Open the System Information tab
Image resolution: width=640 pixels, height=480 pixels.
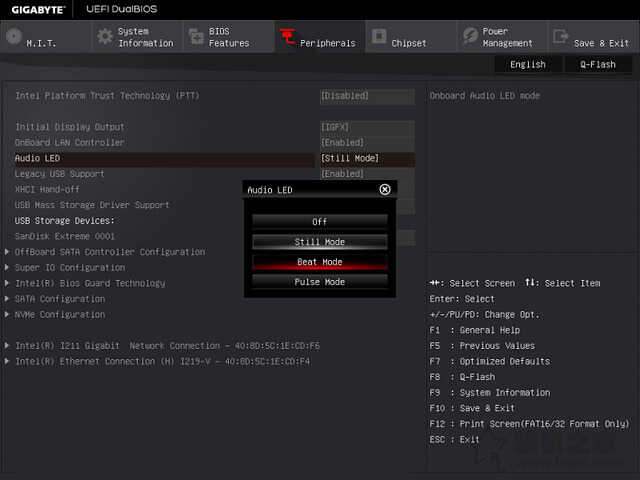[137, 37]
